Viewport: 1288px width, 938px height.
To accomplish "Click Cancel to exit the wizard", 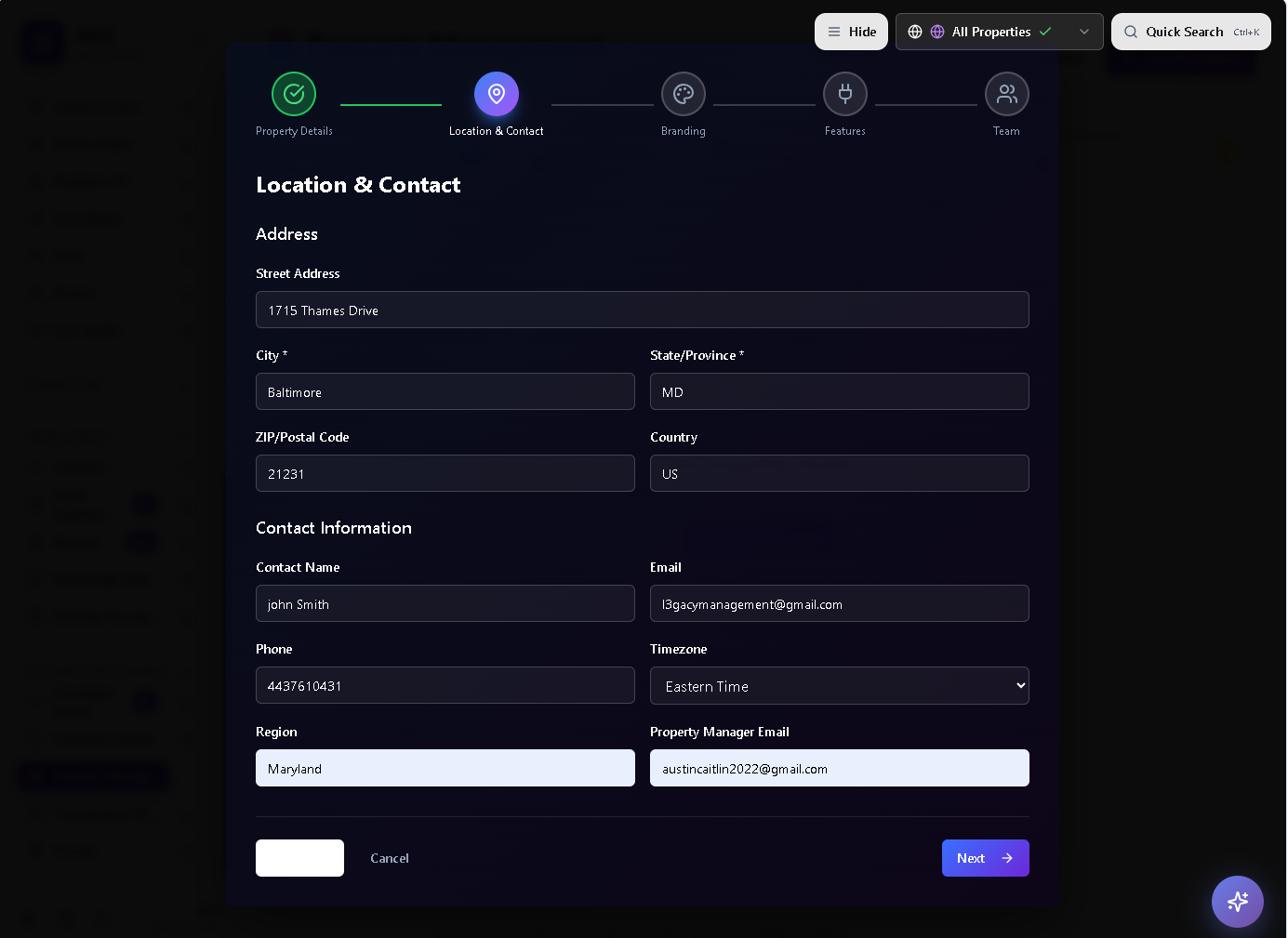I will tap(389, 858).
